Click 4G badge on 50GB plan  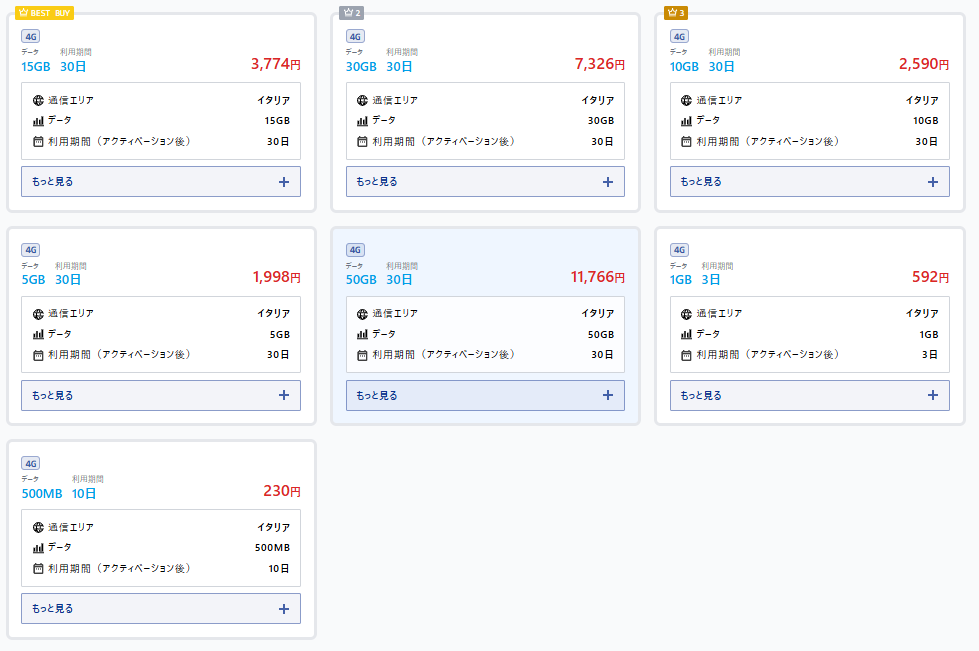(x=355, y=250)
